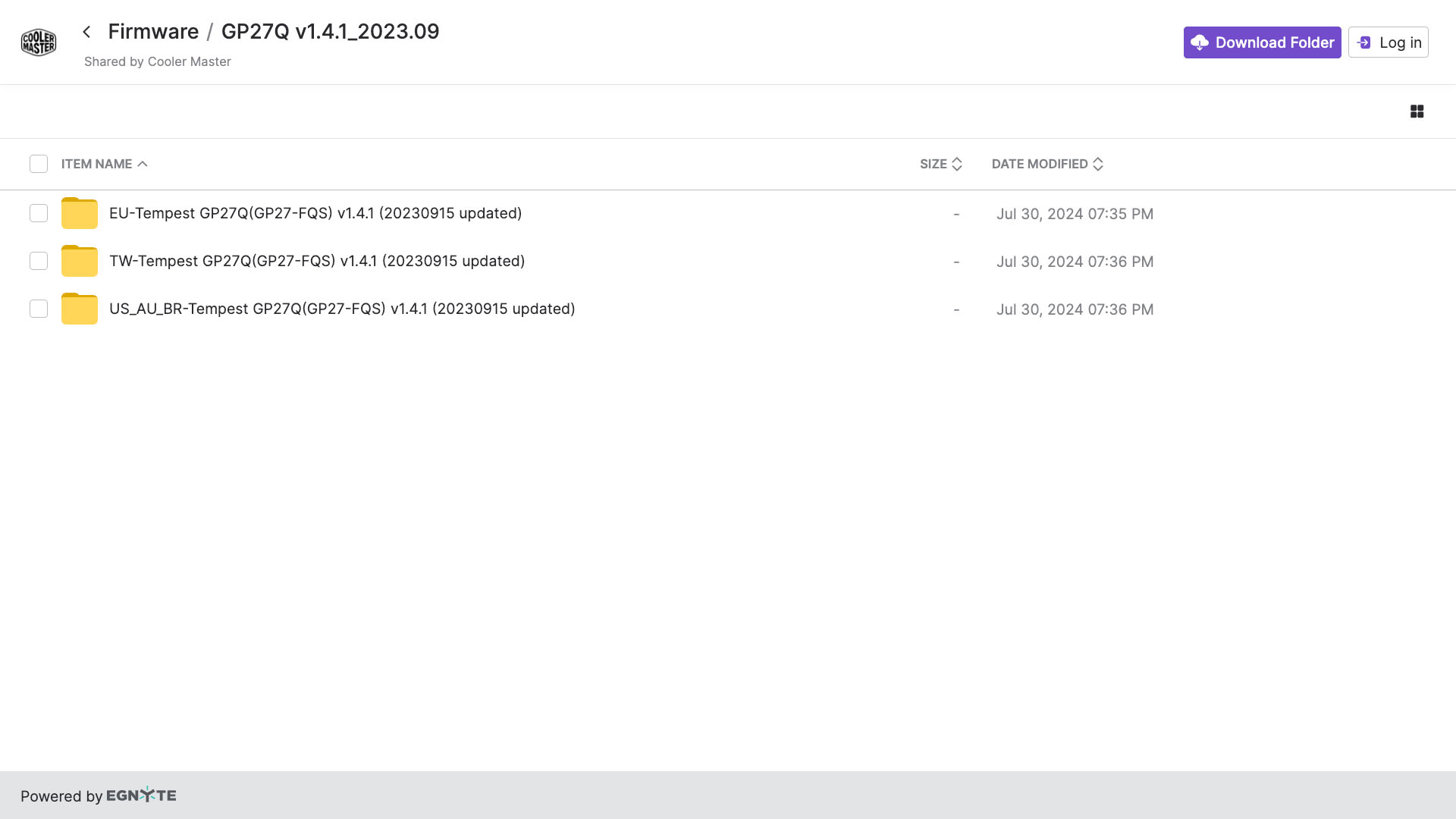Click the Cooler Master logo icon
Viewport: 1456px width, 819px height.
pyautogui.click(x=39, y=42)
